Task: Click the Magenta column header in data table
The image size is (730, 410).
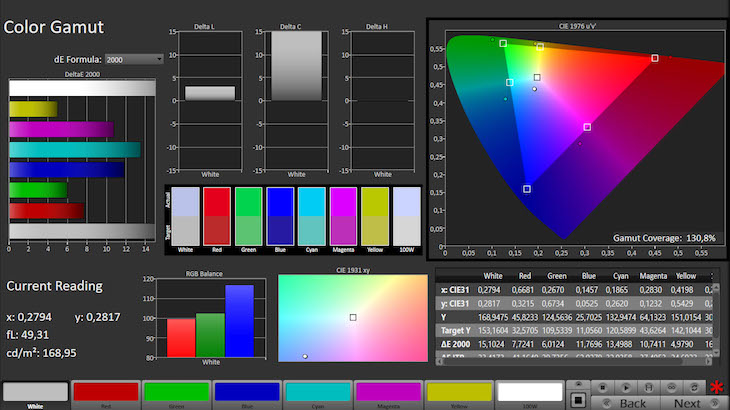Action: 652,275
